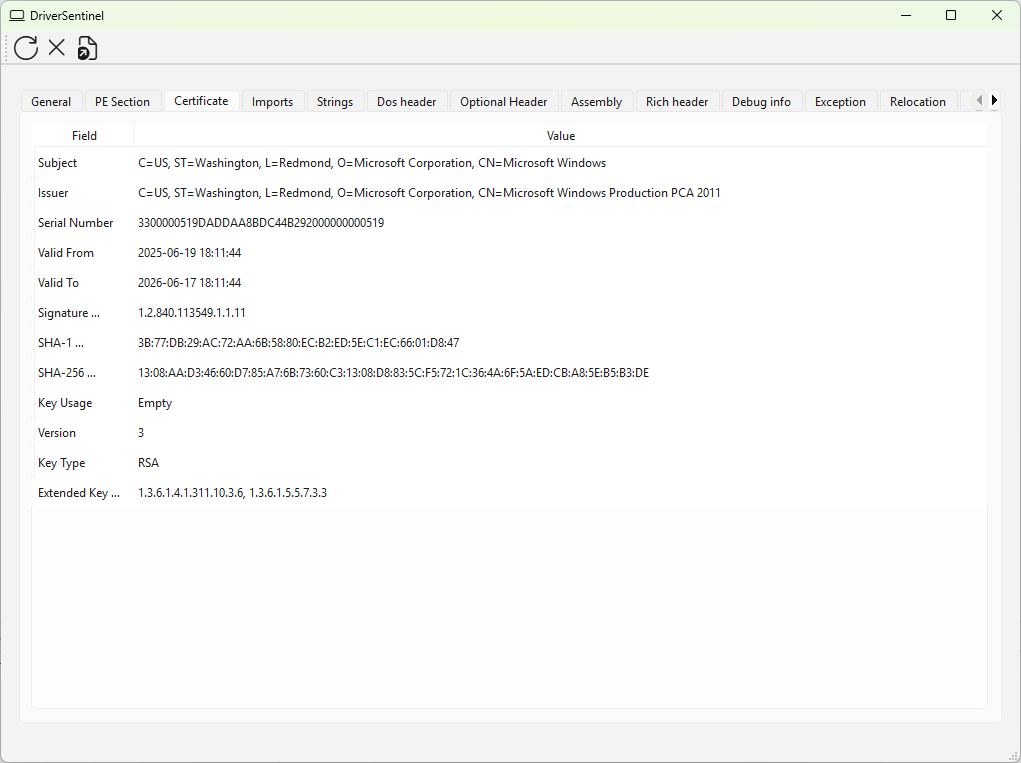Click the X cancel toolbar icon
The image size is (1021, 763).
point(57,47)
